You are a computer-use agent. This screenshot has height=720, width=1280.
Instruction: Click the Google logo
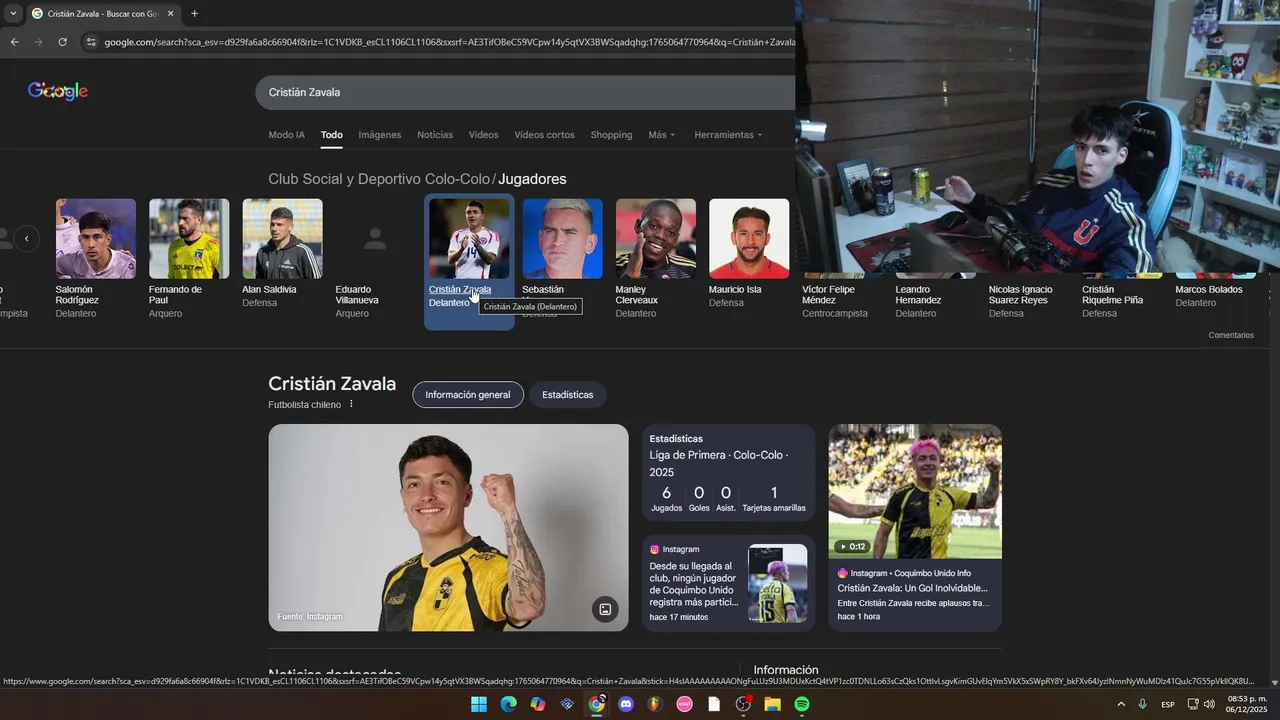click(x=58, y=91)
